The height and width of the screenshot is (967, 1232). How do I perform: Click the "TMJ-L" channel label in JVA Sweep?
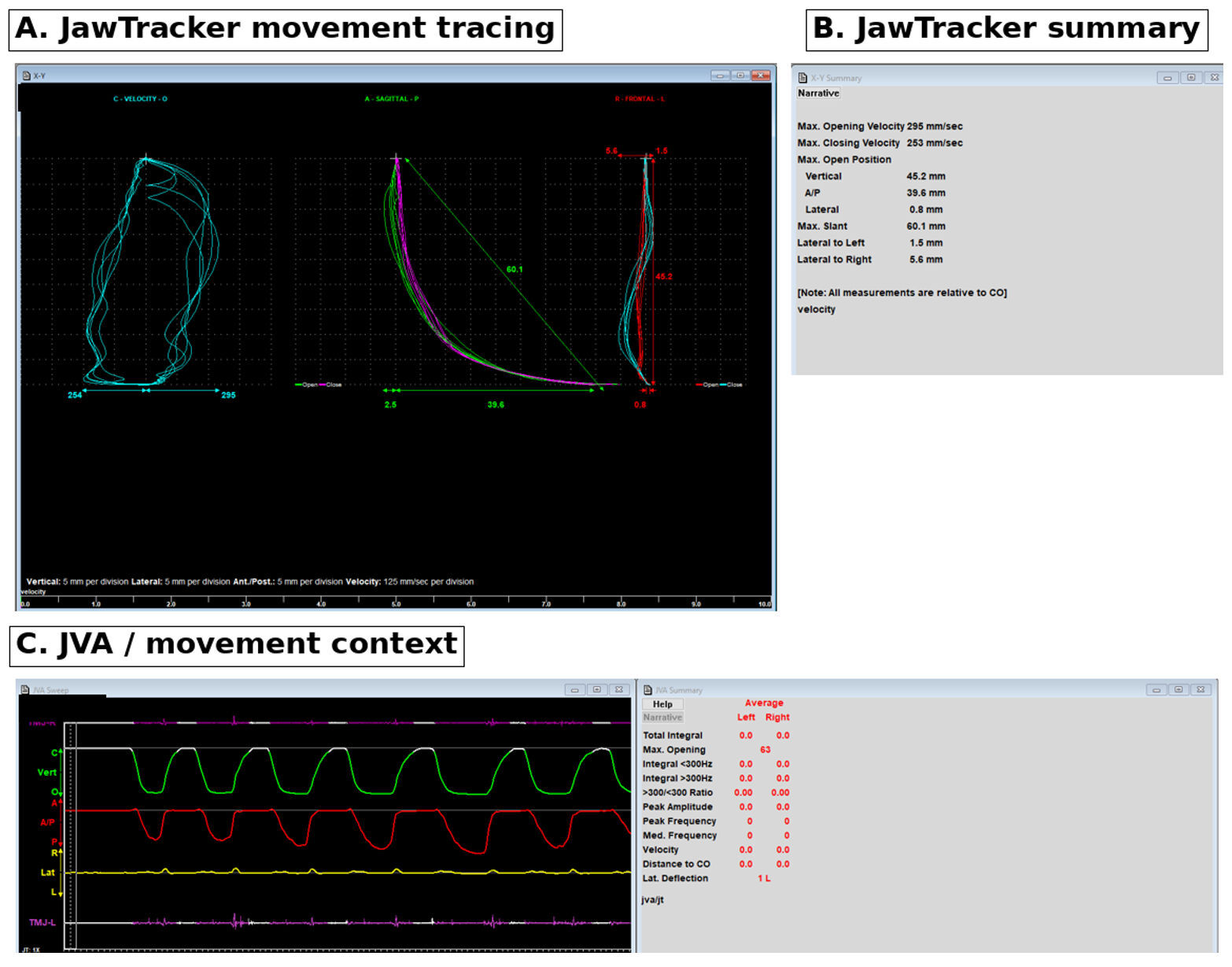[x=42, y=923]
